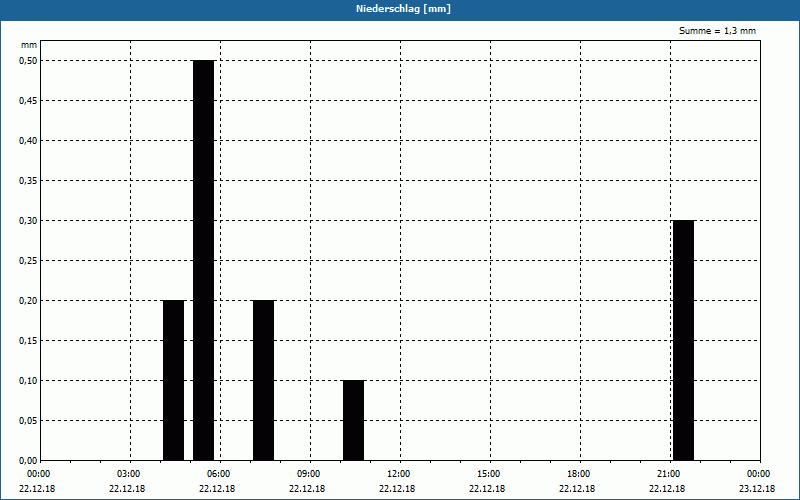
Task: Select the 0,30 y-axis value
Action: tap(28, 220)
